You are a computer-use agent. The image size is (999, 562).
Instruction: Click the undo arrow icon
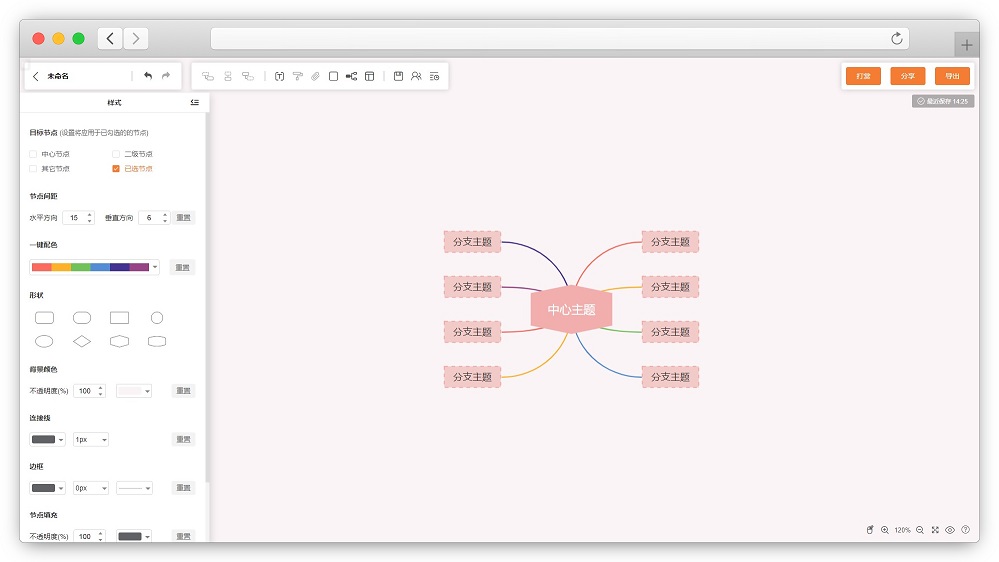click(x=148, y=76)
